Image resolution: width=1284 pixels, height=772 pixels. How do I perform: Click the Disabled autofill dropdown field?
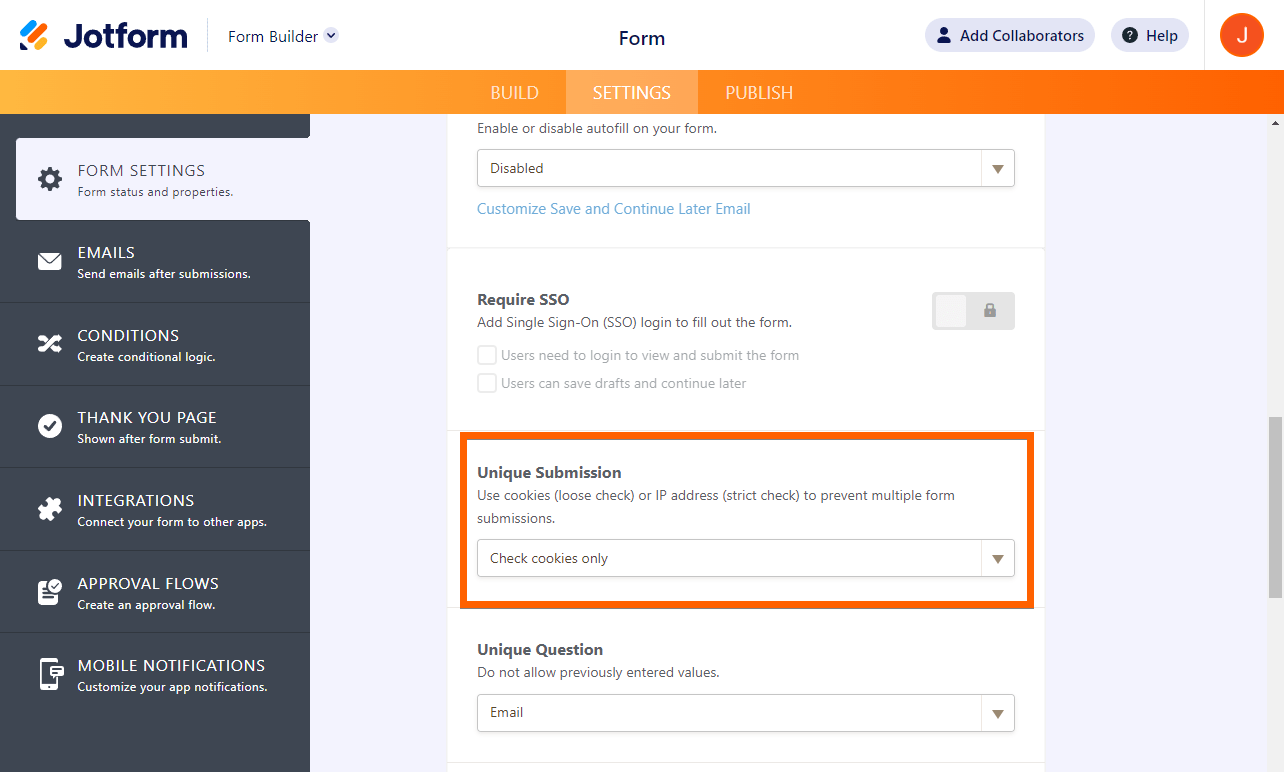tap(745, 167)
